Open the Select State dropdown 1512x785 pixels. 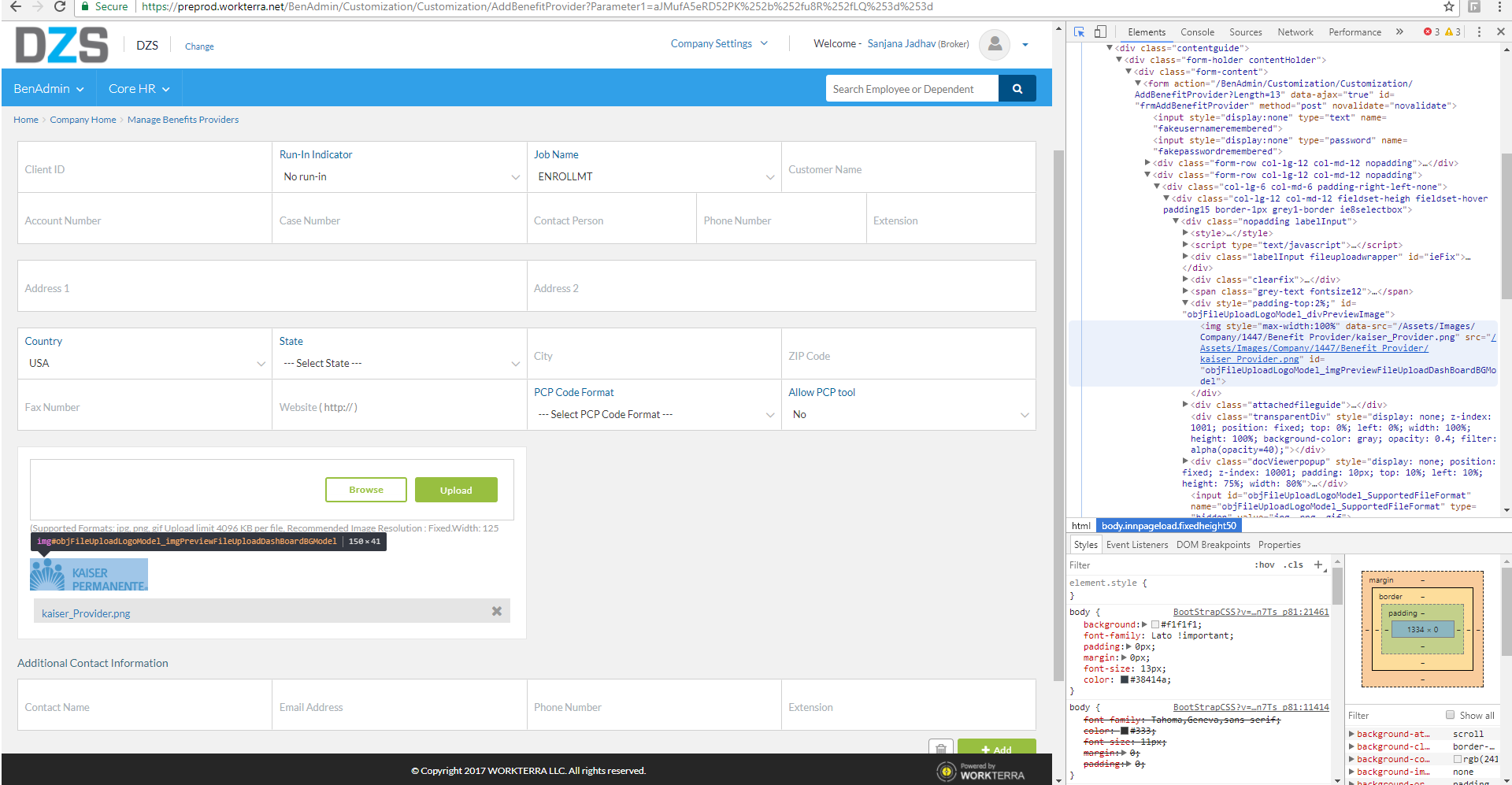[x=400, y=363]
